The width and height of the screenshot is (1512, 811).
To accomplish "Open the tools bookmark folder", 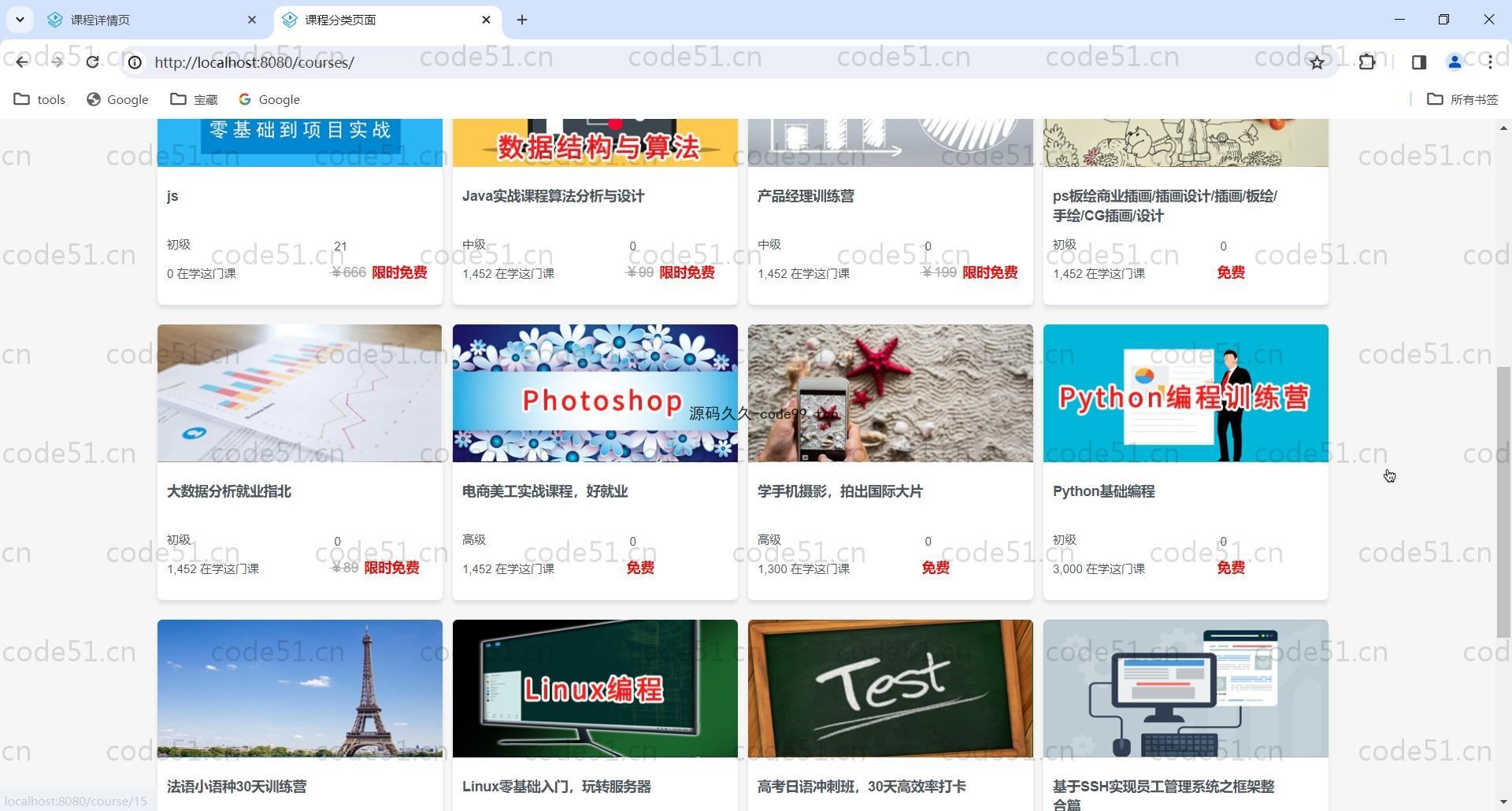I will tap(39, 99).
